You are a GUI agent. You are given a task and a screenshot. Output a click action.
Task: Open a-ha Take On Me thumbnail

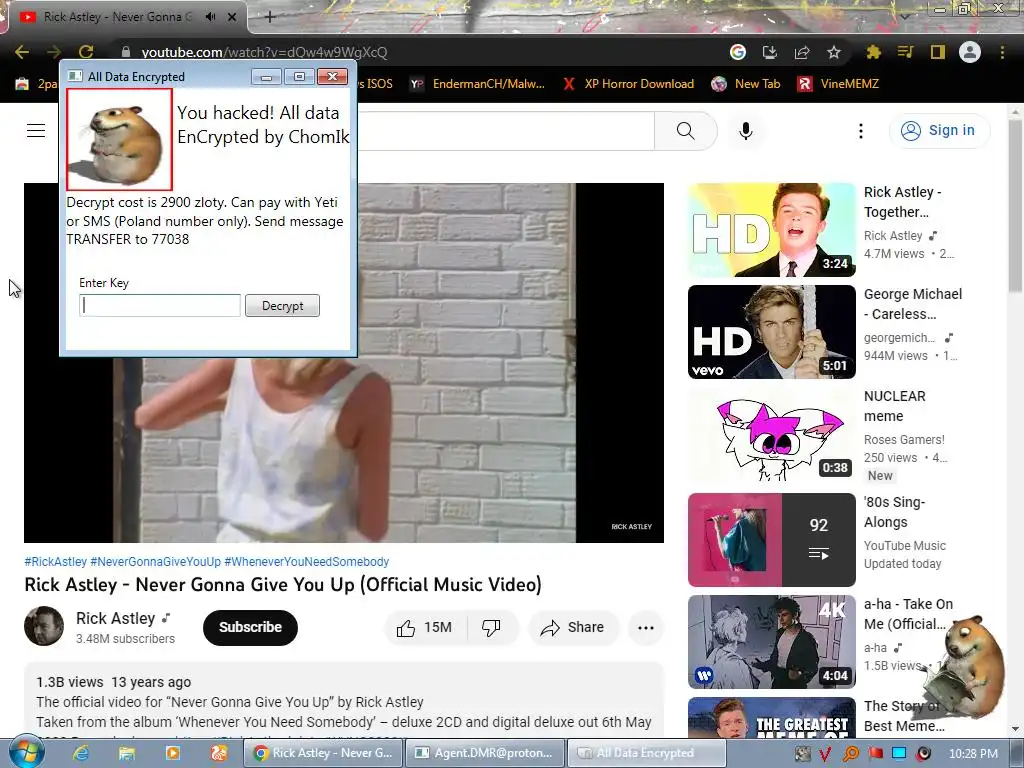pos(771,642)
